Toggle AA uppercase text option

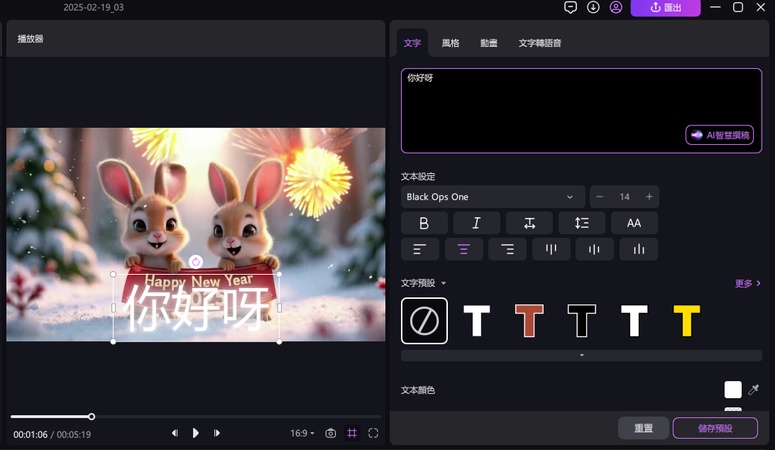click(x=634, y=223)
